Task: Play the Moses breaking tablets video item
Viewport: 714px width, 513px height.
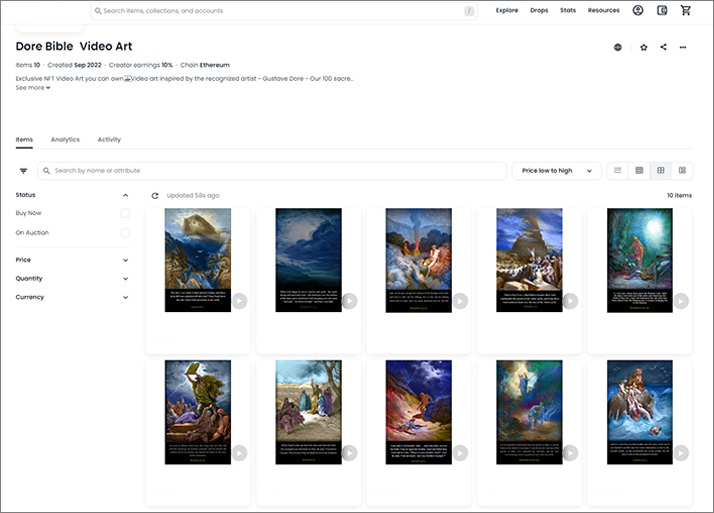Action: point(240,453)
